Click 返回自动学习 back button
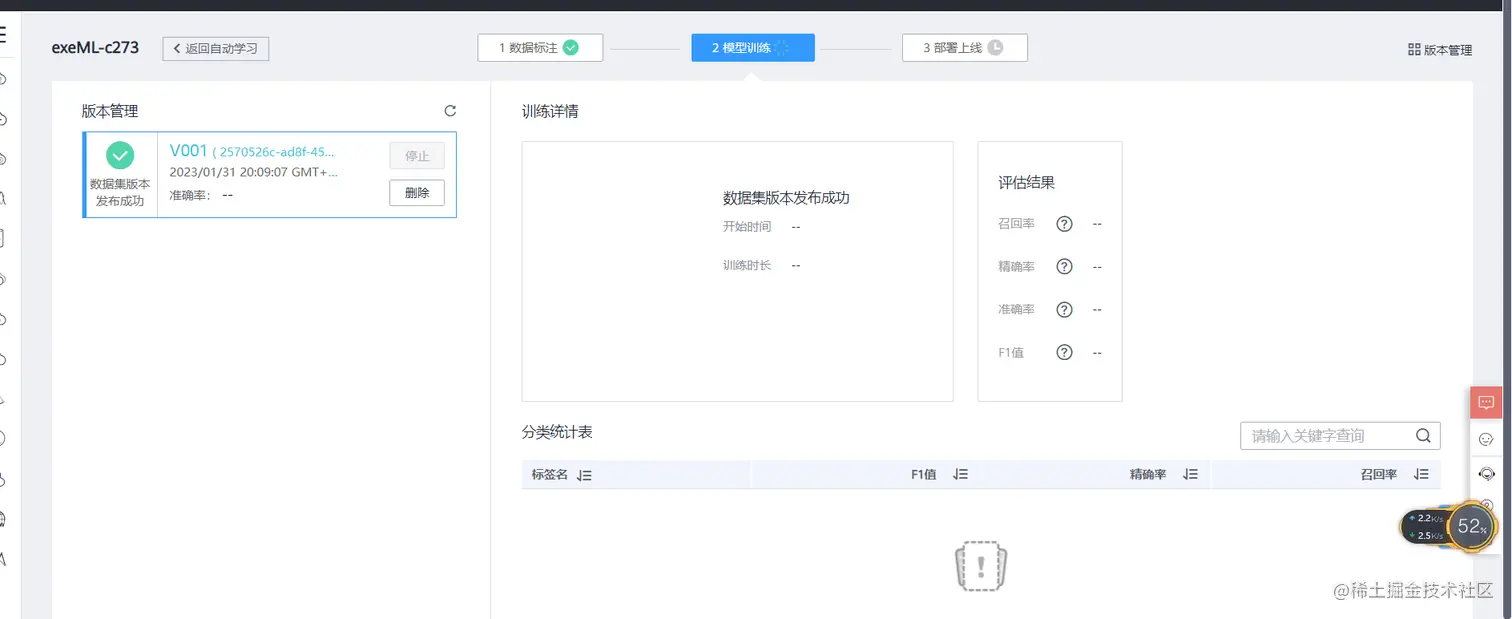 216,48
